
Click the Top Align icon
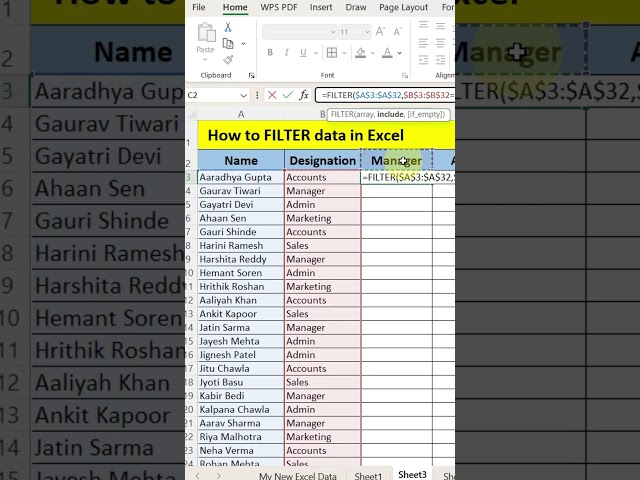click(424, 25)
